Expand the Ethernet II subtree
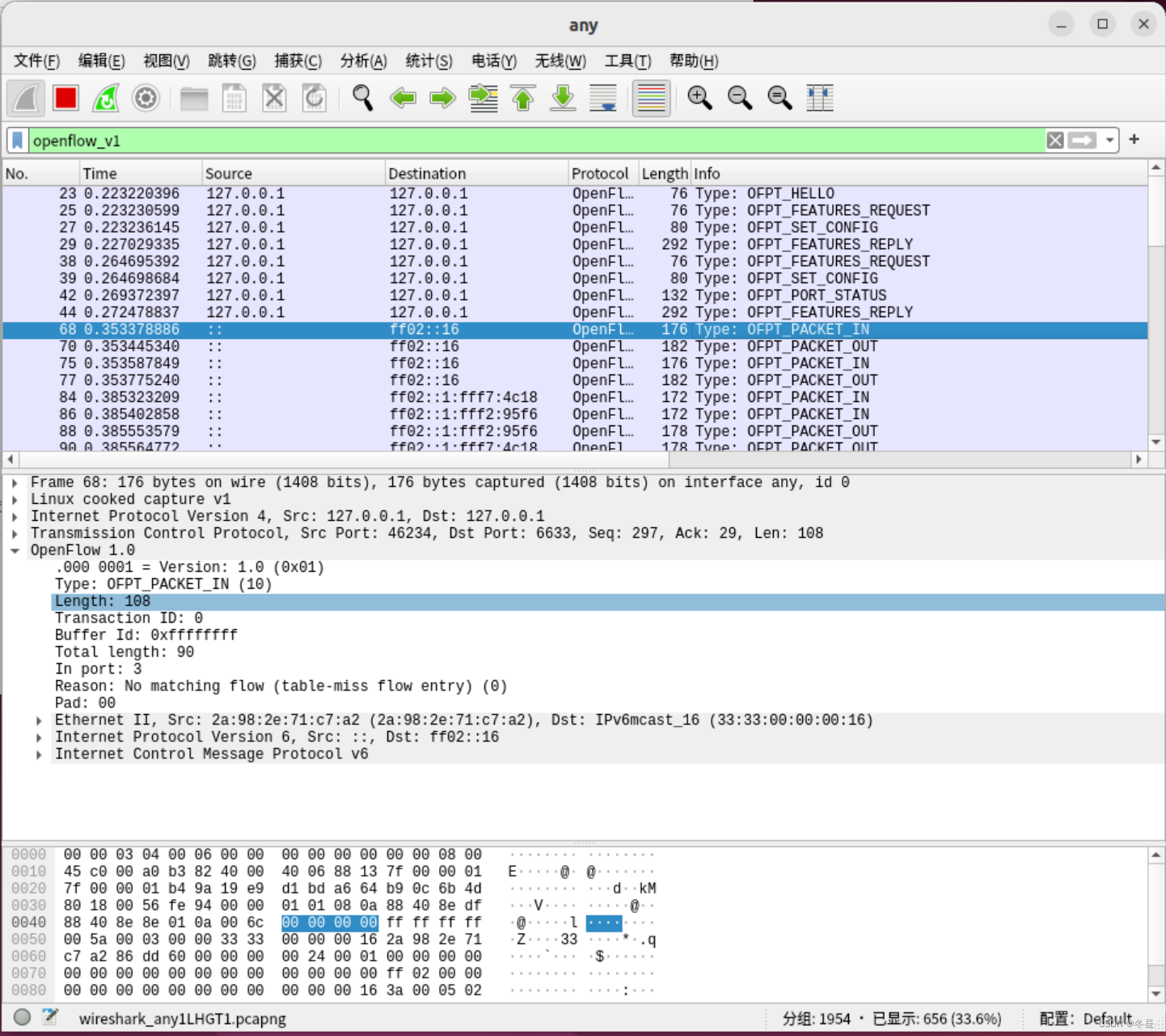This screenshot has height=1036, width=1166. [x=39, y=721]
